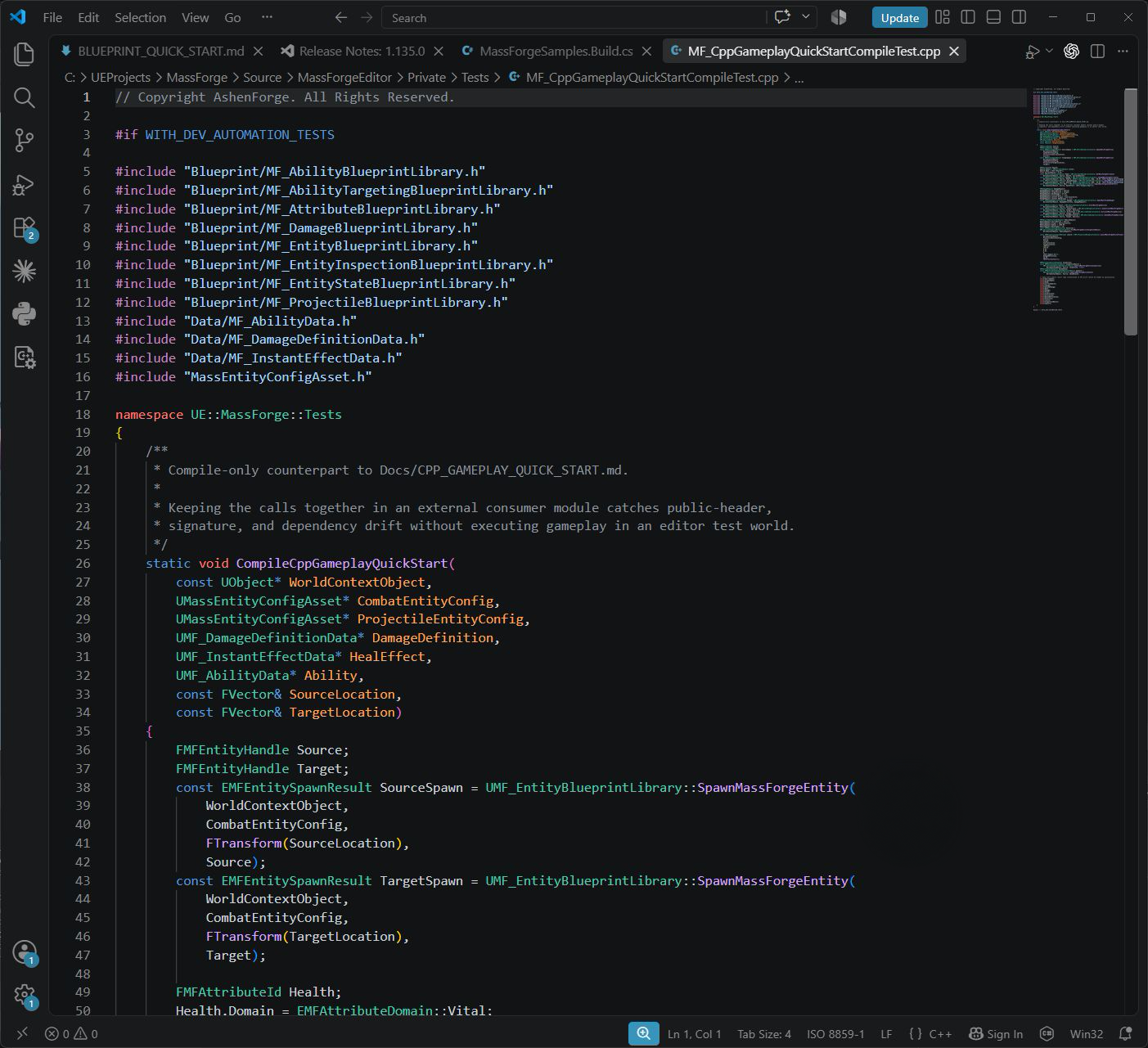Click the C# hexagon icon in status bar

point(1046,1033)
